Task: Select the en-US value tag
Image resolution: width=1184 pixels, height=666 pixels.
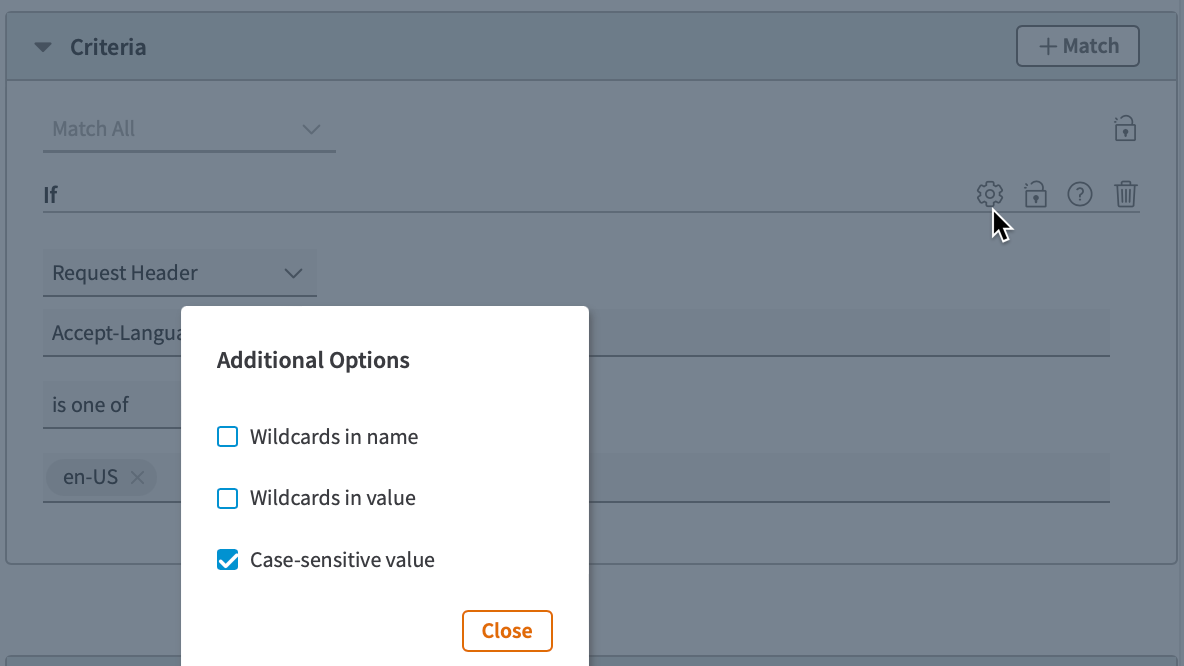Action: pos(90,478)
